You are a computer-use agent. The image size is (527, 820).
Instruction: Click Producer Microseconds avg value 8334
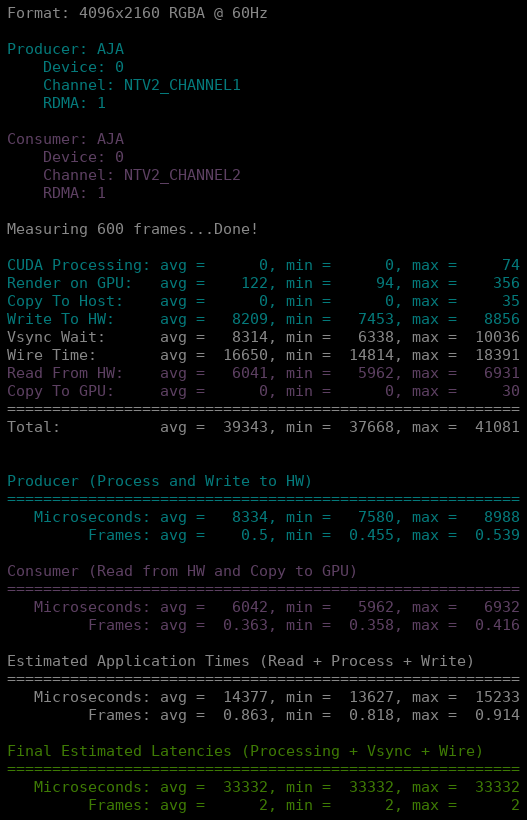pos(250,517)
